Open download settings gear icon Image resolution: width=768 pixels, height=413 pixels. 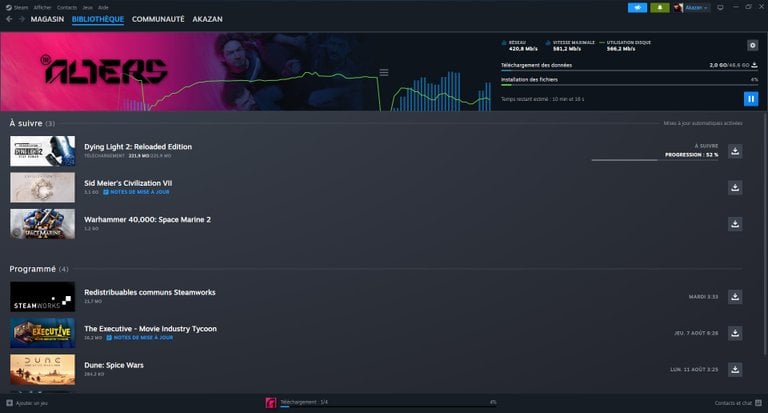point(752,46)
